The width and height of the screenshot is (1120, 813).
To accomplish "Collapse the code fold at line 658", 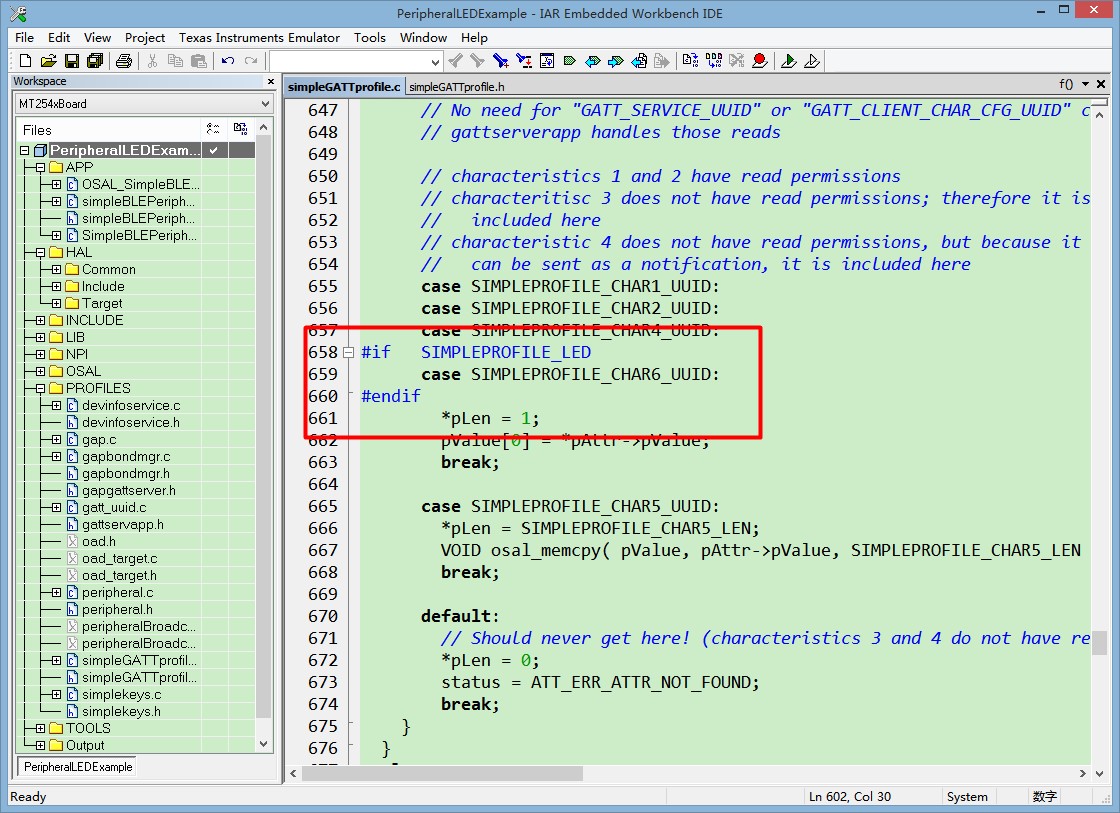I will pos(348,352).
